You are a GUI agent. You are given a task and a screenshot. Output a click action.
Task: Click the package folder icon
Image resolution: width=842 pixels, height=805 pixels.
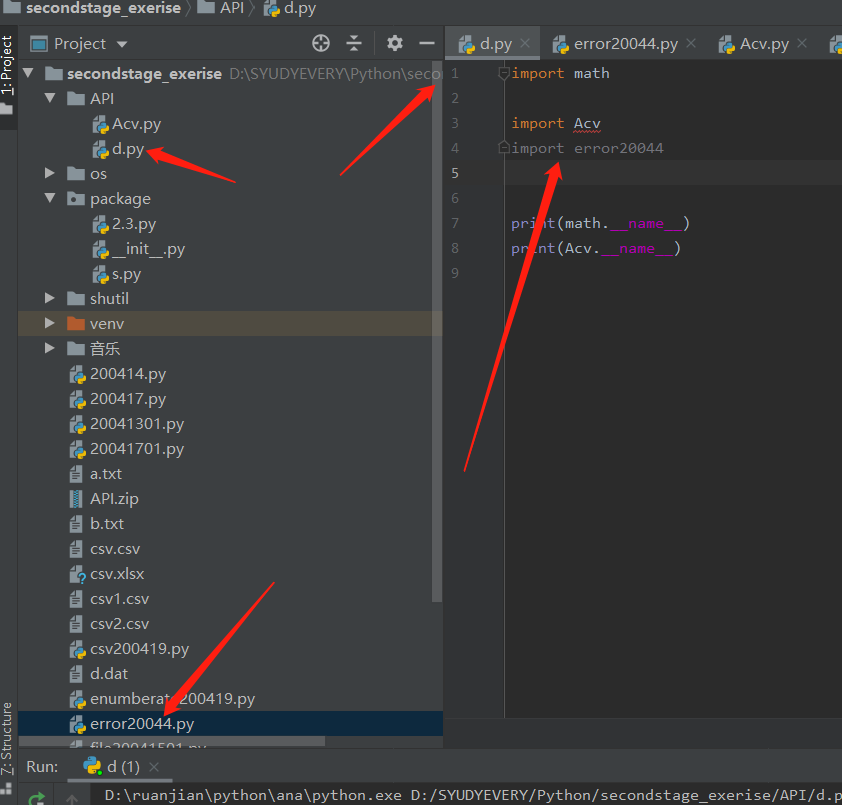coord(76,198)
